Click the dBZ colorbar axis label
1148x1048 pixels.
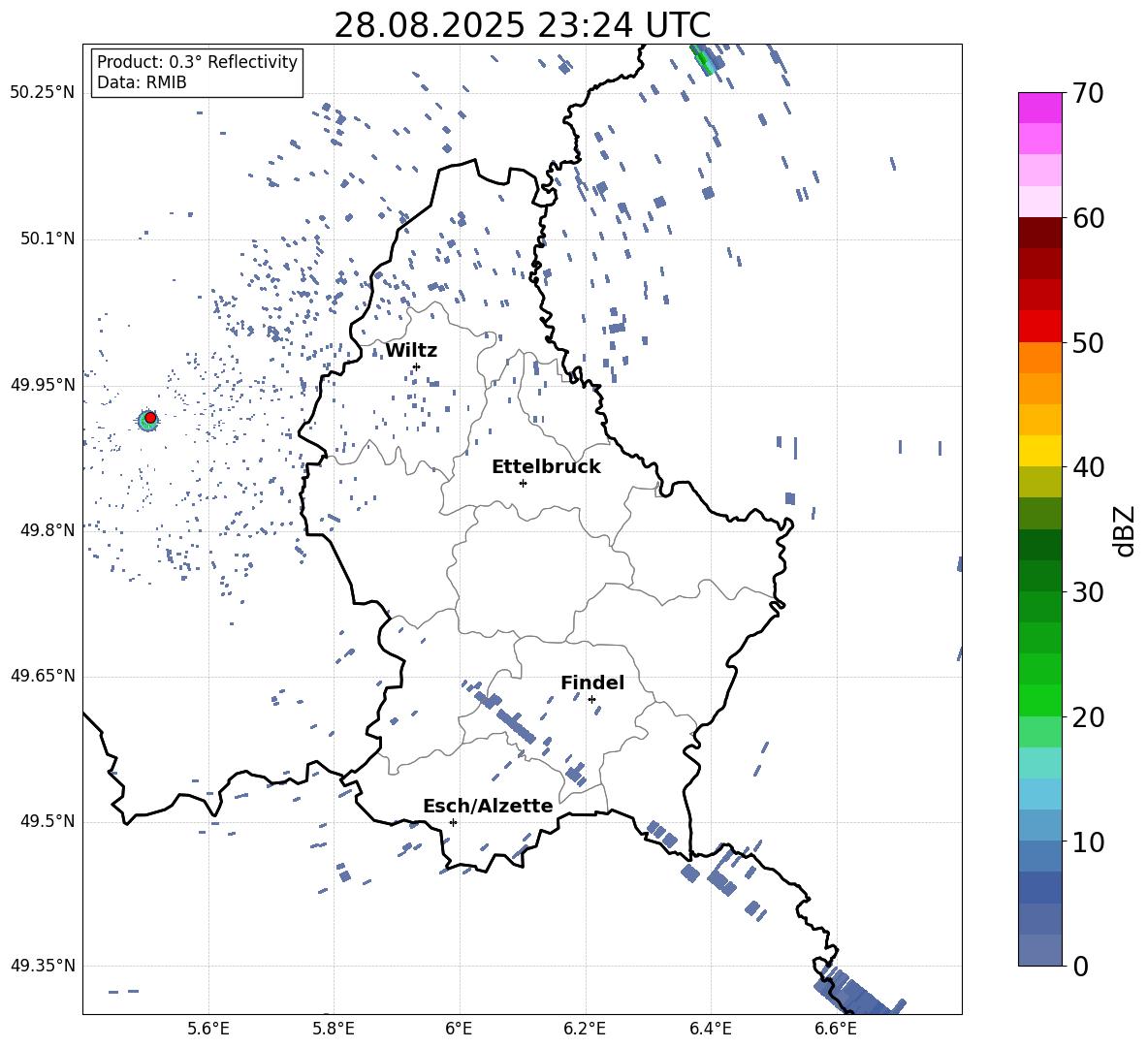pos(1124,530)
